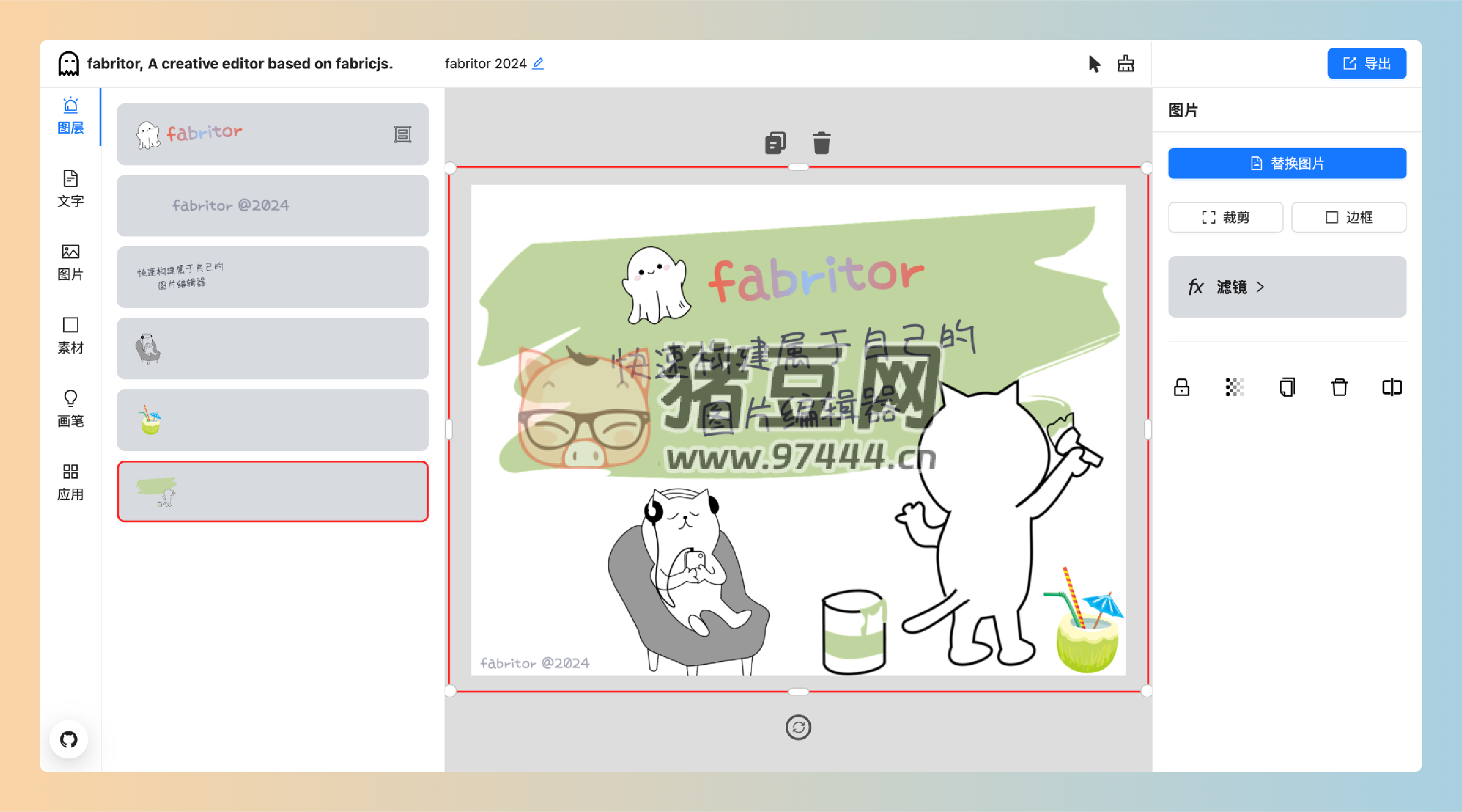Click group icon on fabritor layer
Viewport: 1462px width, 812px height.
[403, 135]
